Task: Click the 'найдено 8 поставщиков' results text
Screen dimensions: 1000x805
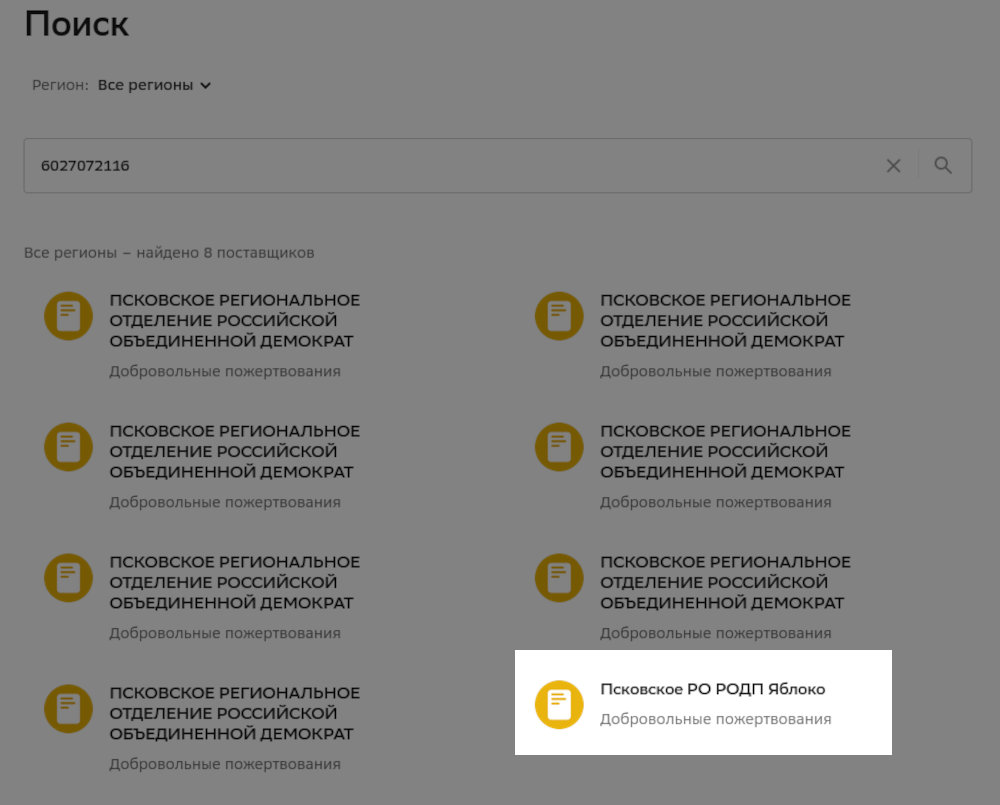Action: click(x=225, y=253)
